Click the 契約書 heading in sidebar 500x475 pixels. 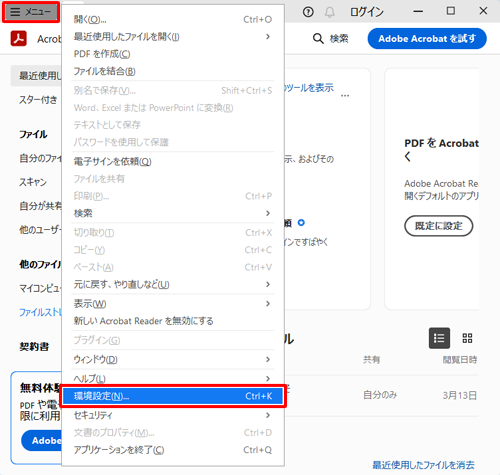tap(34, 347)
